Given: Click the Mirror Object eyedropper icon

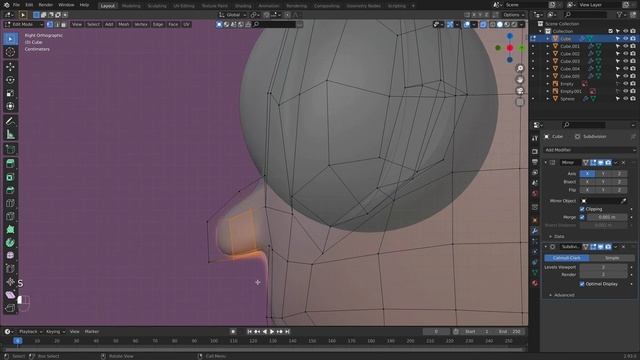Looking at the screenshot, I should 623,201.
